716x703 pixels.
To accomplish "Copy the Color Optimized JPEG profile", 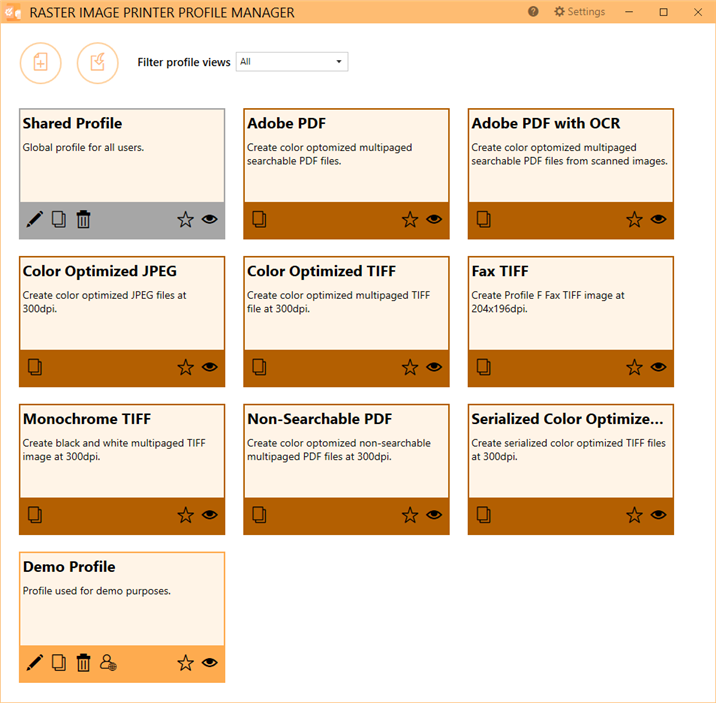I will click(x=35, y=367).
